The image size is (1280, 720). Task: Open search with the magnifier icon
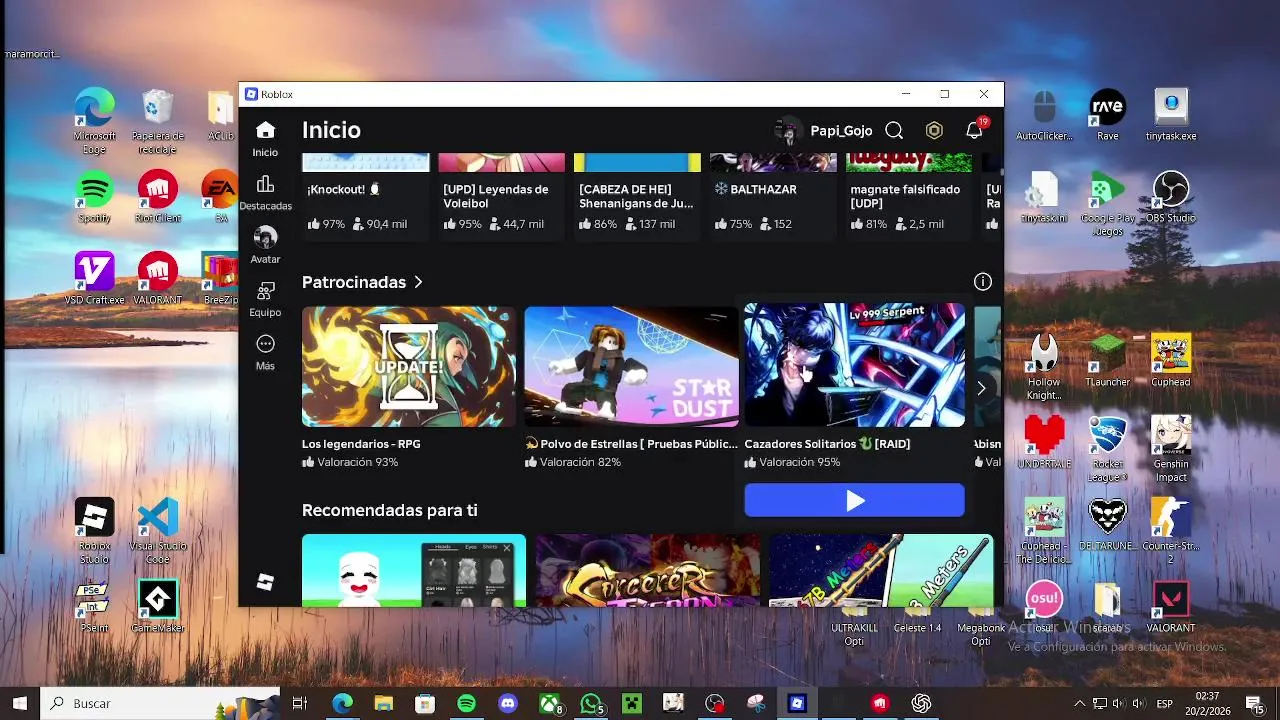pyautogui.click(x=894, y=131)
